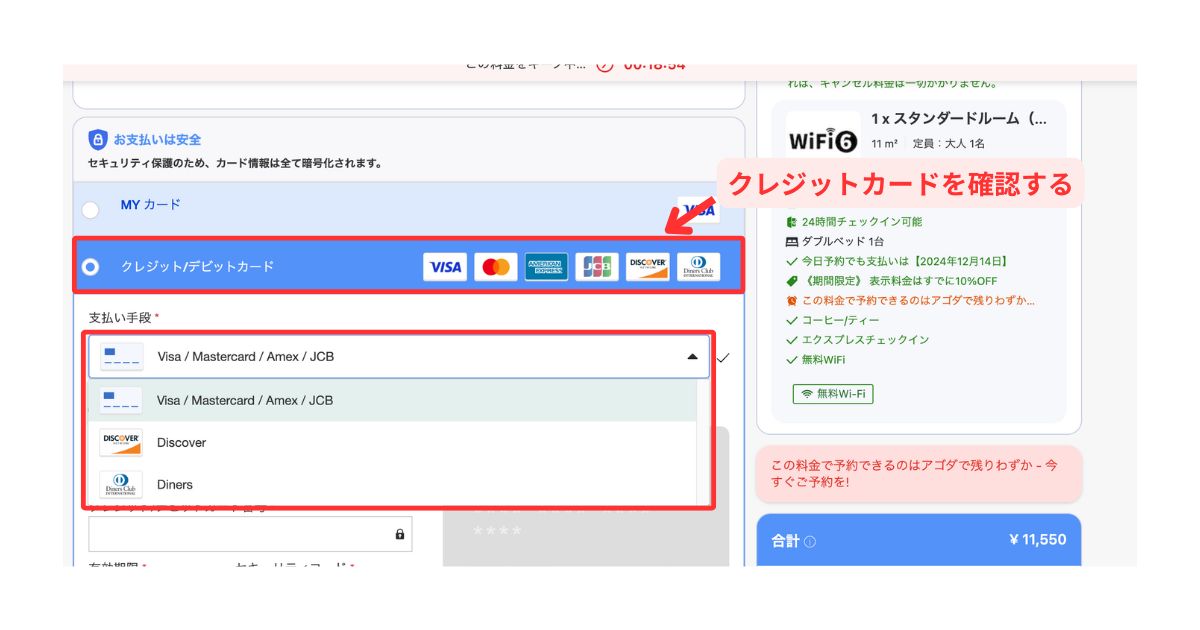Click the Discover card icon in the dropdown list
Image resolution: width=1200 pixels, height=630 pixels.
pyautogui.click(x=121, y=442)
